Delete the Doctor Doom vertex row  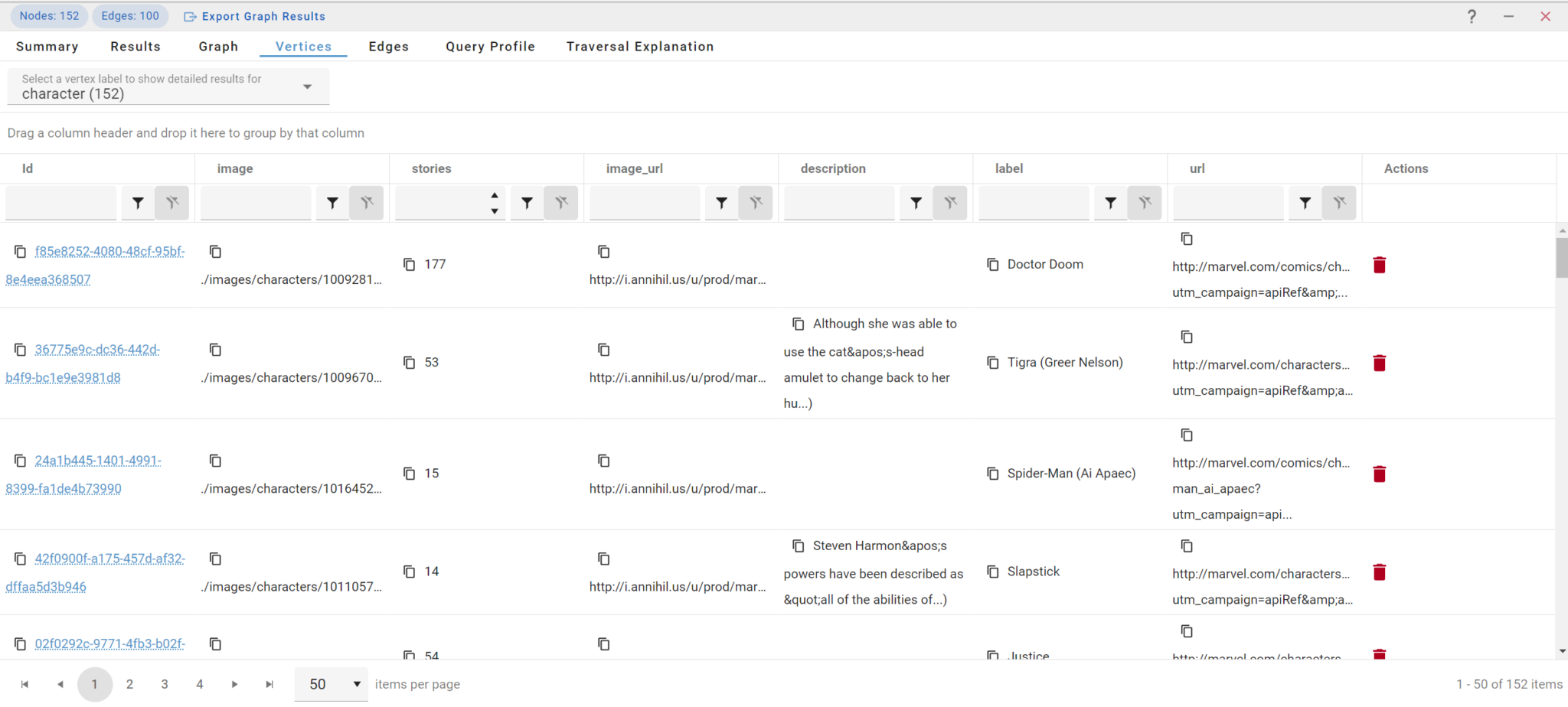[1379, 265]
